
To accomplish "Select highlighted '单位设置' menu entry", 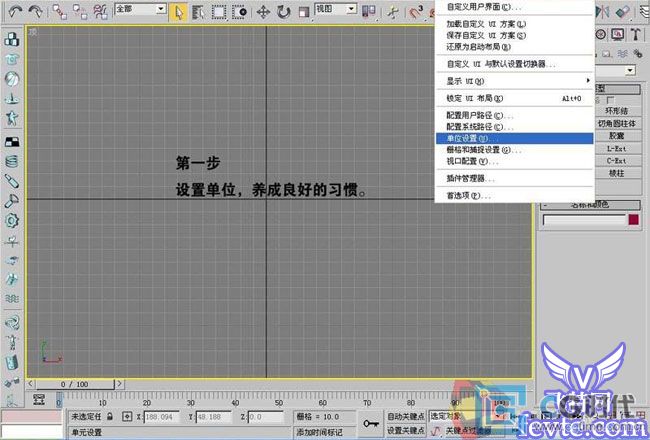I will [x=514, y=139].
